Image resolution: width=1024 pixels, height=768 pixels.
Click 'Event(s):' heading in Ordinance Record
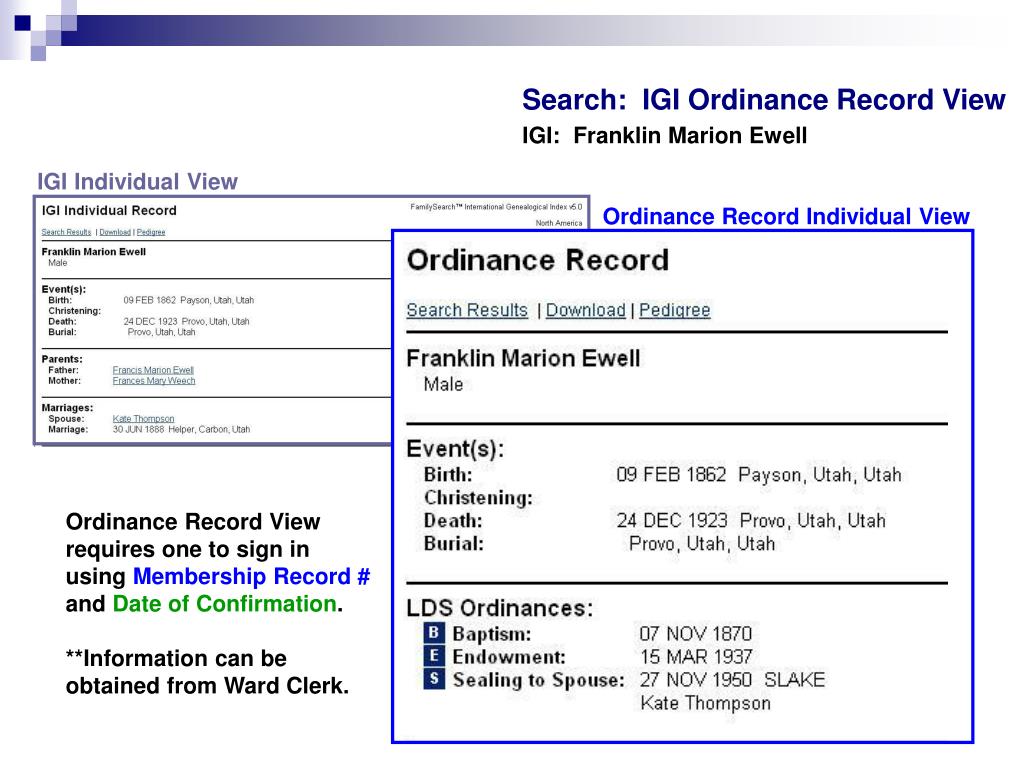[x=455, y=449]
